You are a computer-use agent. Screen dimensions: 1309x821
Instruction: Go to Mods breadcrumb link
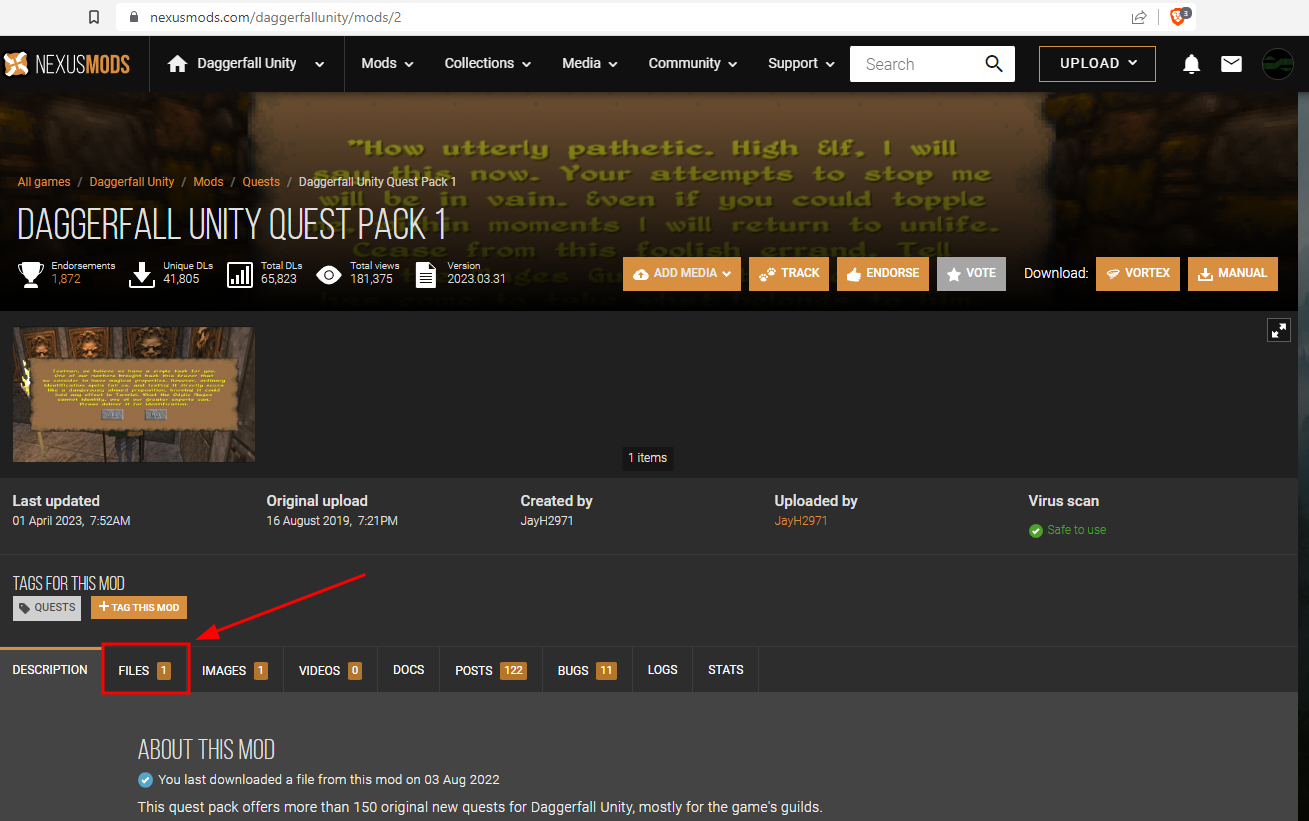pyautogui.click(x=208, y=182)
